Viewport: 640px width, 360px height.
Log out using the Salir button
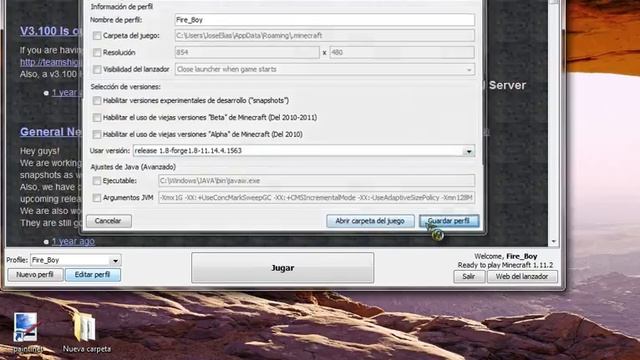pos(469,276)
